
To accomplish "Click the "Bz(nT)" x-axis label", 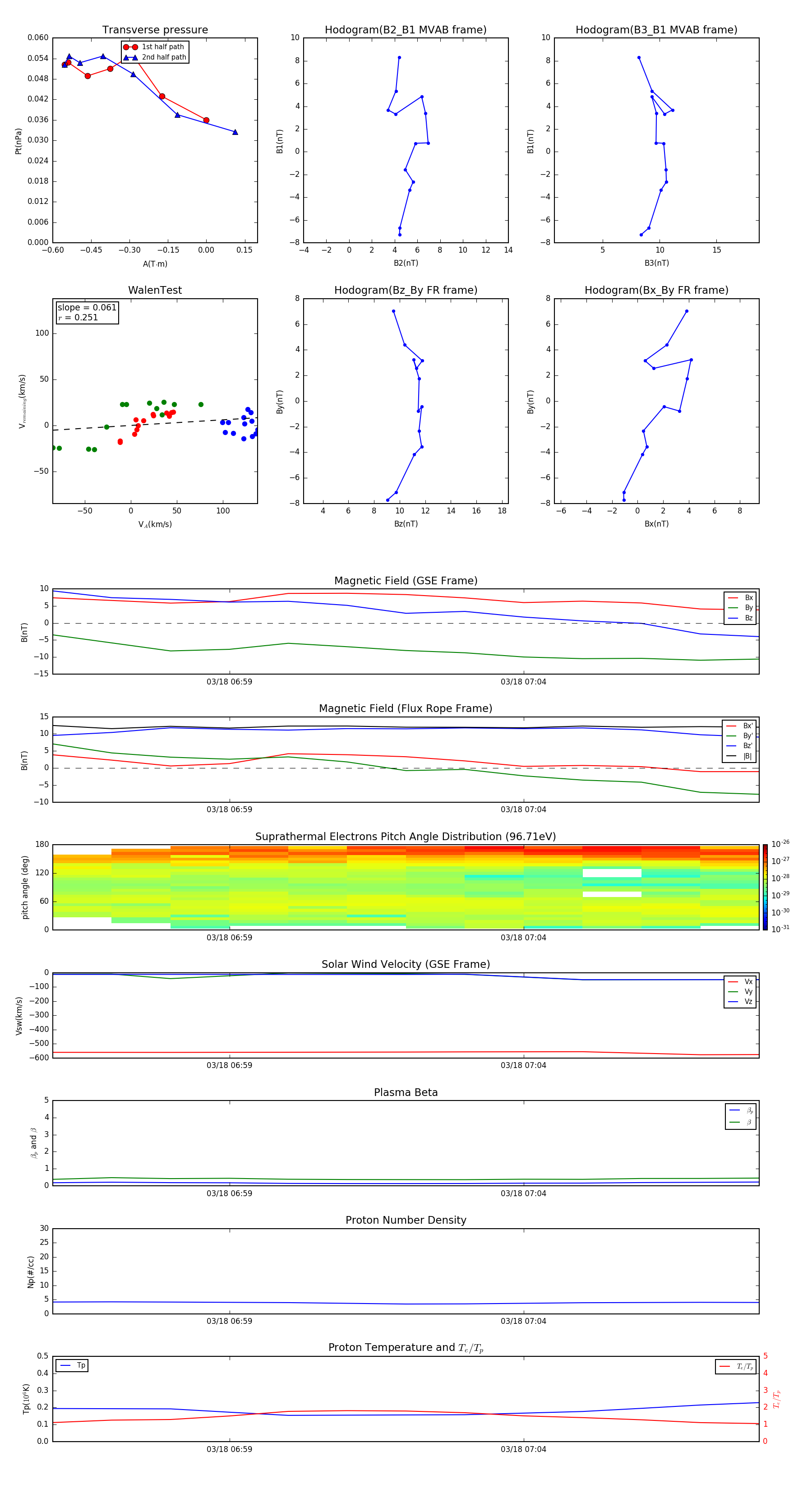I will [x=406, y=524].
